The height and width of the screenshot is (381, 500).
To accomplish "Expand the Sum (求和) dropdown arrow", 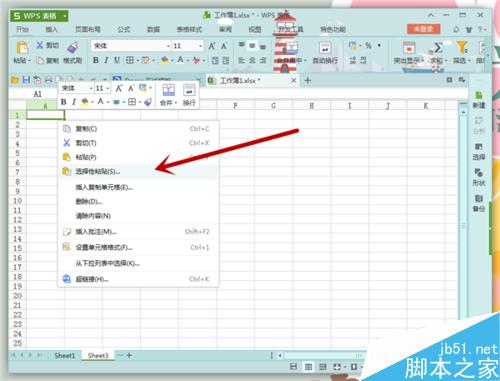I will (x=446, y=61).
